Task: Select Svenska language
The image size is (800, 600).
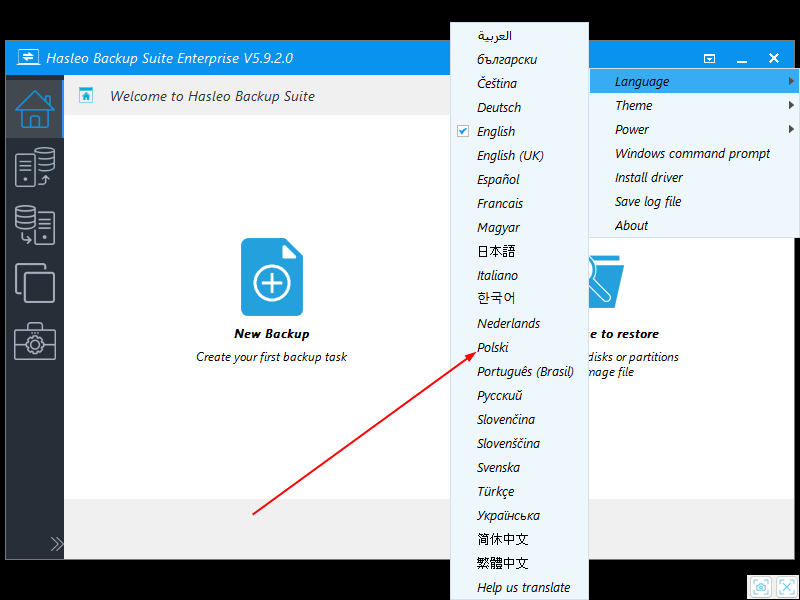Action: point(519,467)
